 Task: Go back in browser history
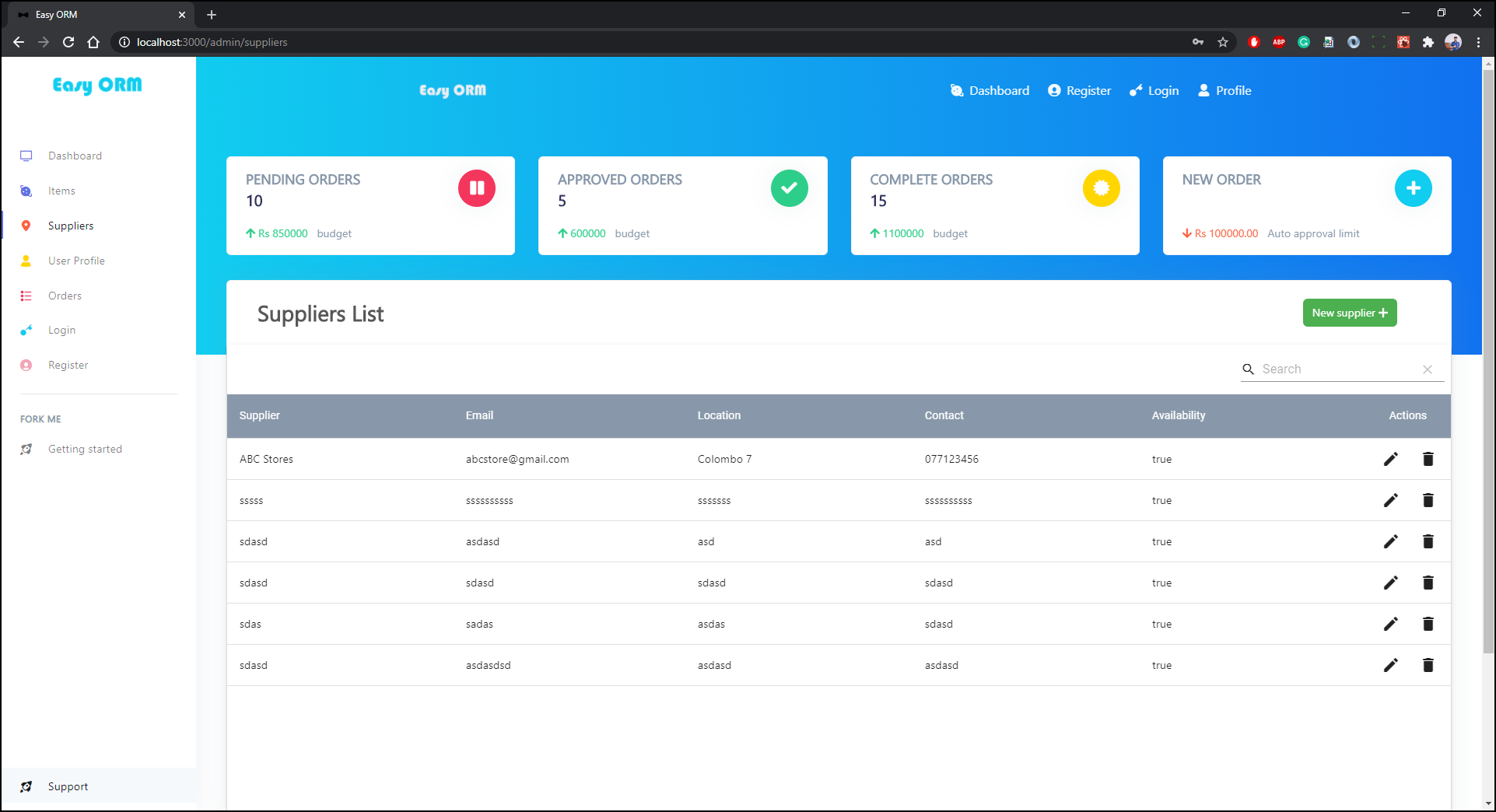click(x=19, y=42)
